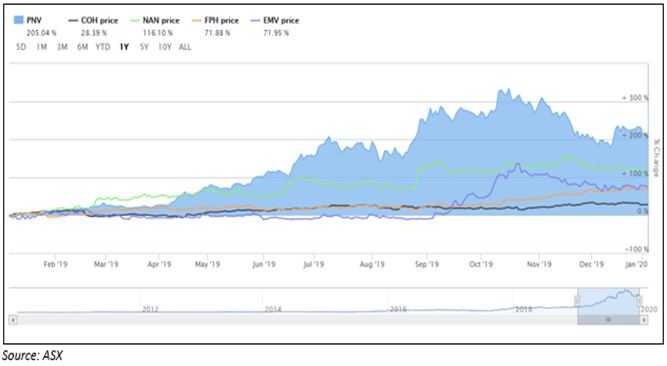Click the Sep '19 axis label
Image resolution: width=667 pixels, height=366 pixels.
pyautogui.click(x=427, y=264)
